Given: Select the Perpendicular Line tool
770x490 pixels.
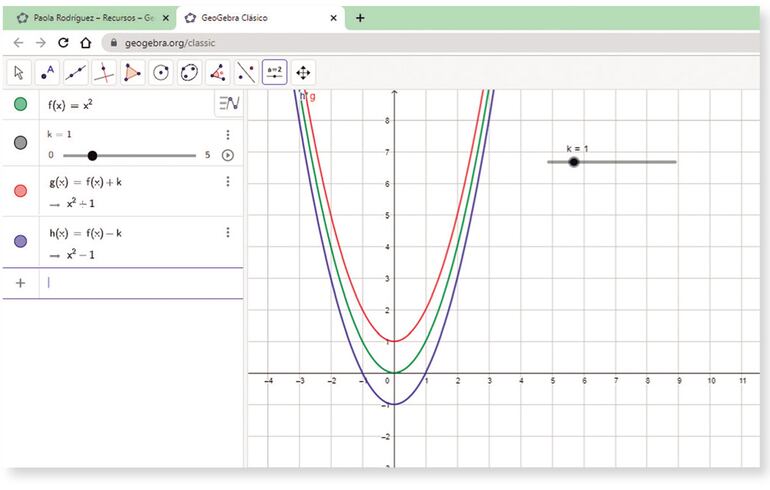Looking at the screenshot, I should pos(104,73).
